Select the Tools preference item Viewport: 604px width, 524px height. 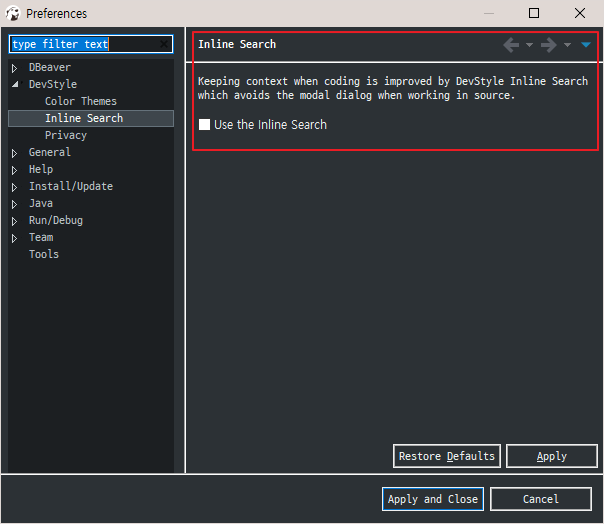tap(44, 254)
